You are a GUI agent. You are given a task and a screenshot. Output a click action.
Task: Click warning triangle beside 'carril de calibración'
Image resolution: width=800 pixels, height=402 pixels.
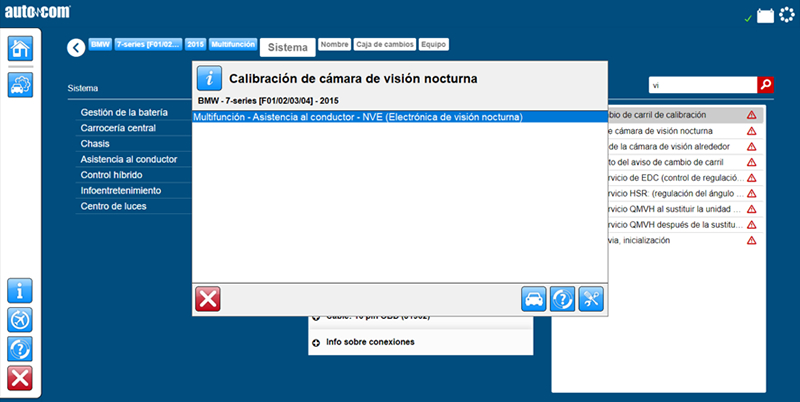pyautogui.click(x=752, y=115)
